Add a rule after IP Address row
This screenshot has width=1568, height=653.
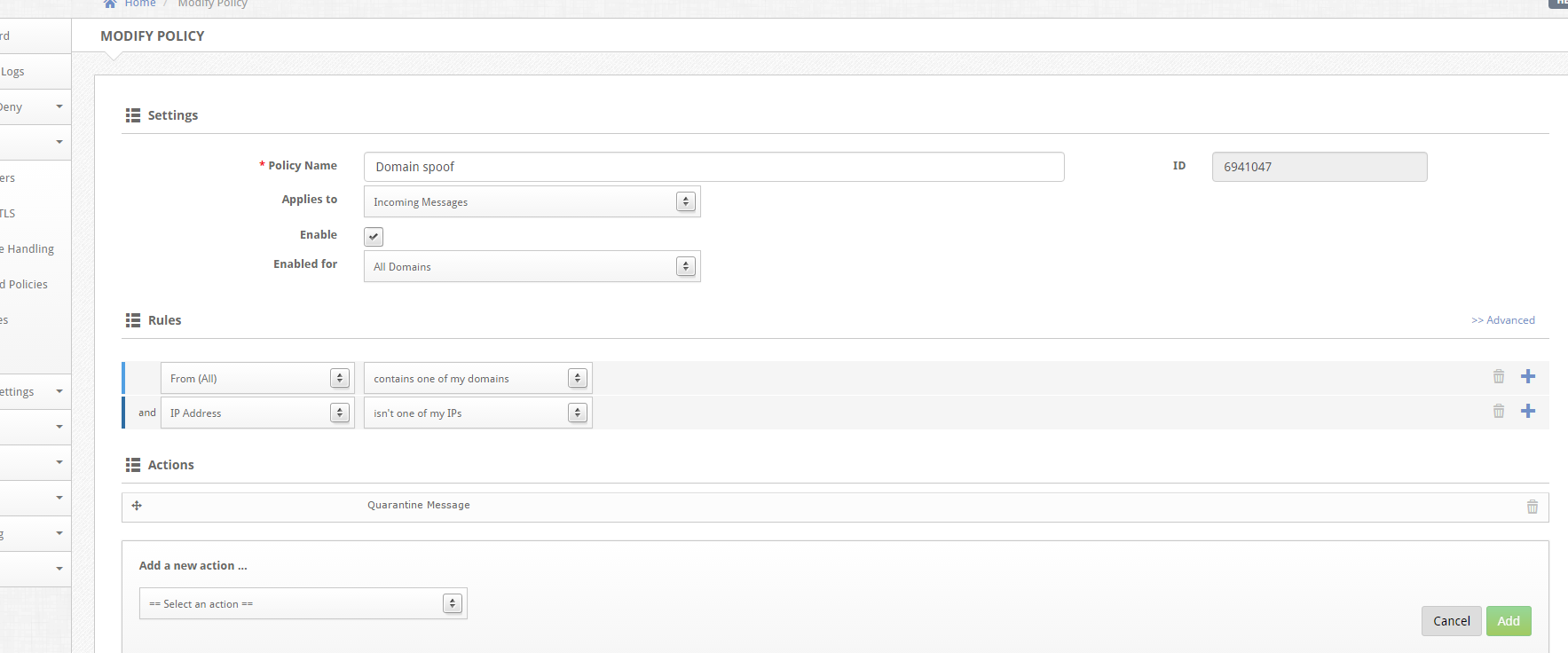pyautogui.click(x=1528, y=412)
